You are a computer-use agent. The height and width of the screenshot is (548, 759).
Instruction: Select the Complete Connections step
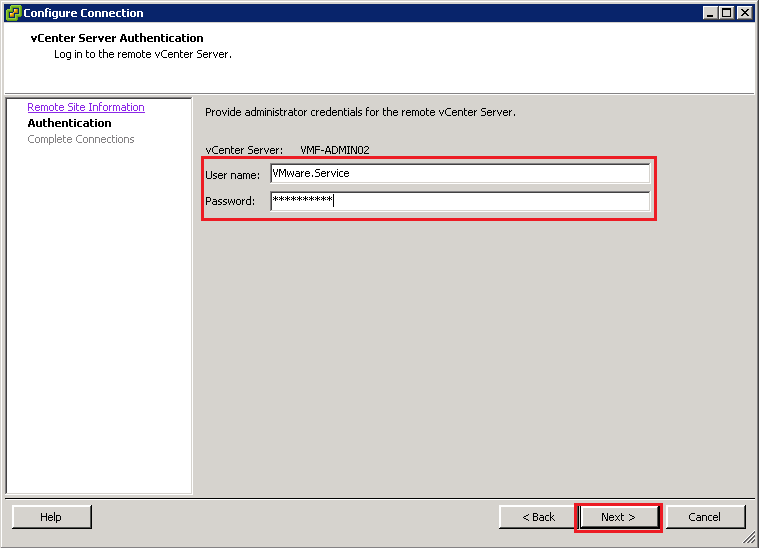(x=80, y=139)
